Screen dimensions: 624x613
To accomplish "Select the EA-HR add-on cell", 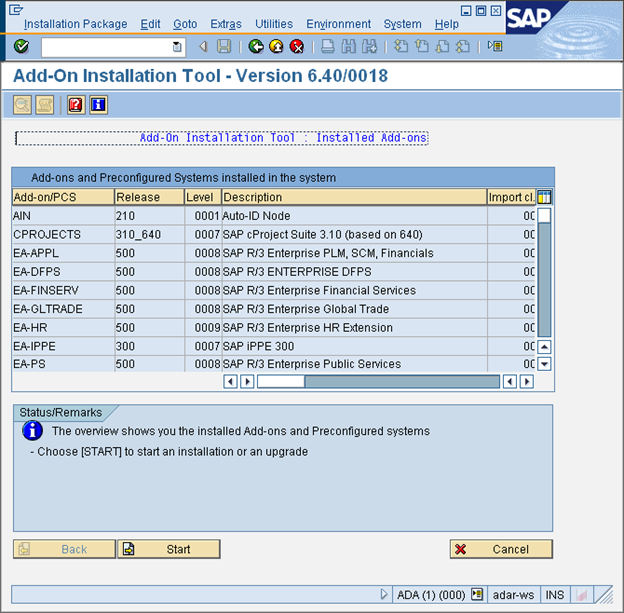I will [x=63, y=328].
